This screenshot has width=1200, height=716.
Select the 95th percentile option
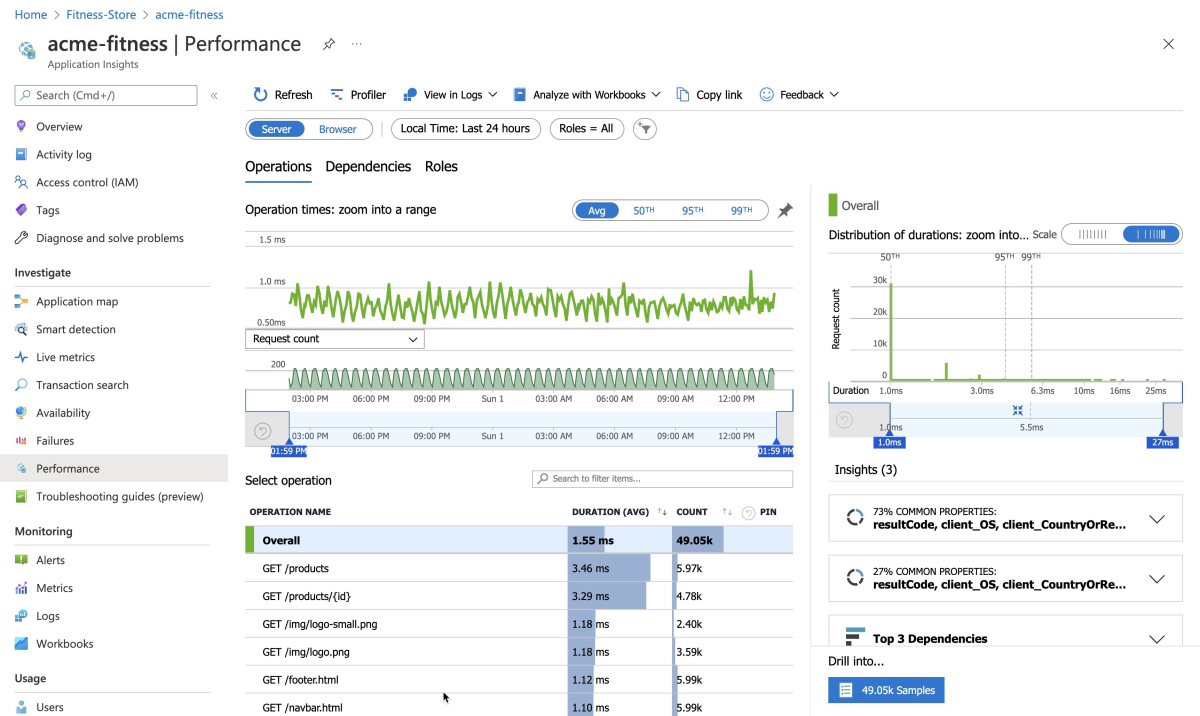coord(692,211)
